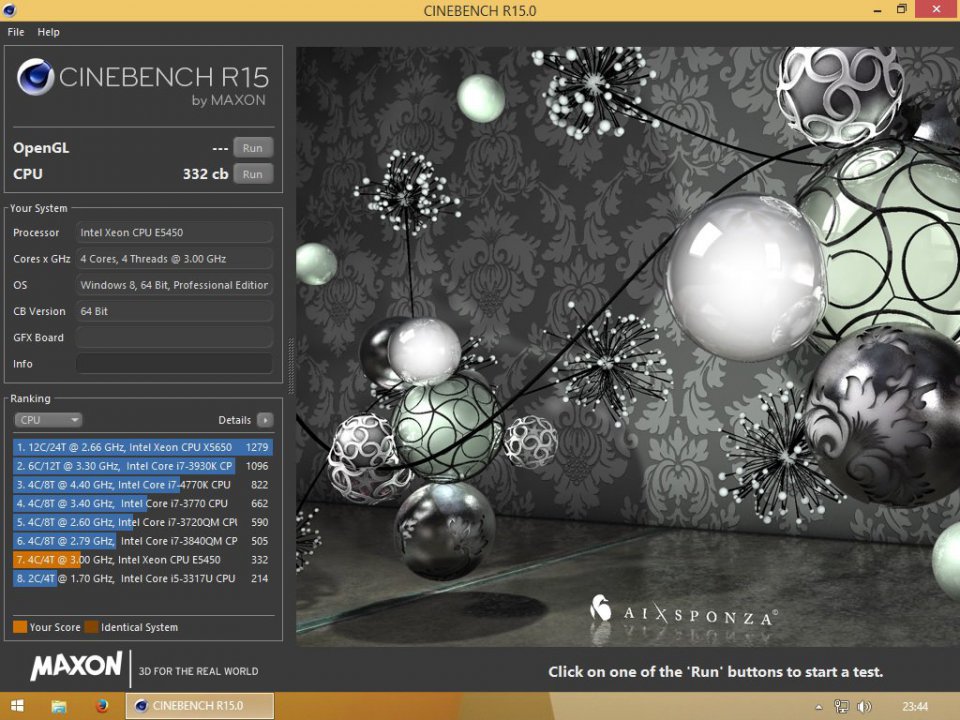Screen dimensions: 960x720
Task: Select ranking row 8 Core i5-3317U
Action: [142, 579]
